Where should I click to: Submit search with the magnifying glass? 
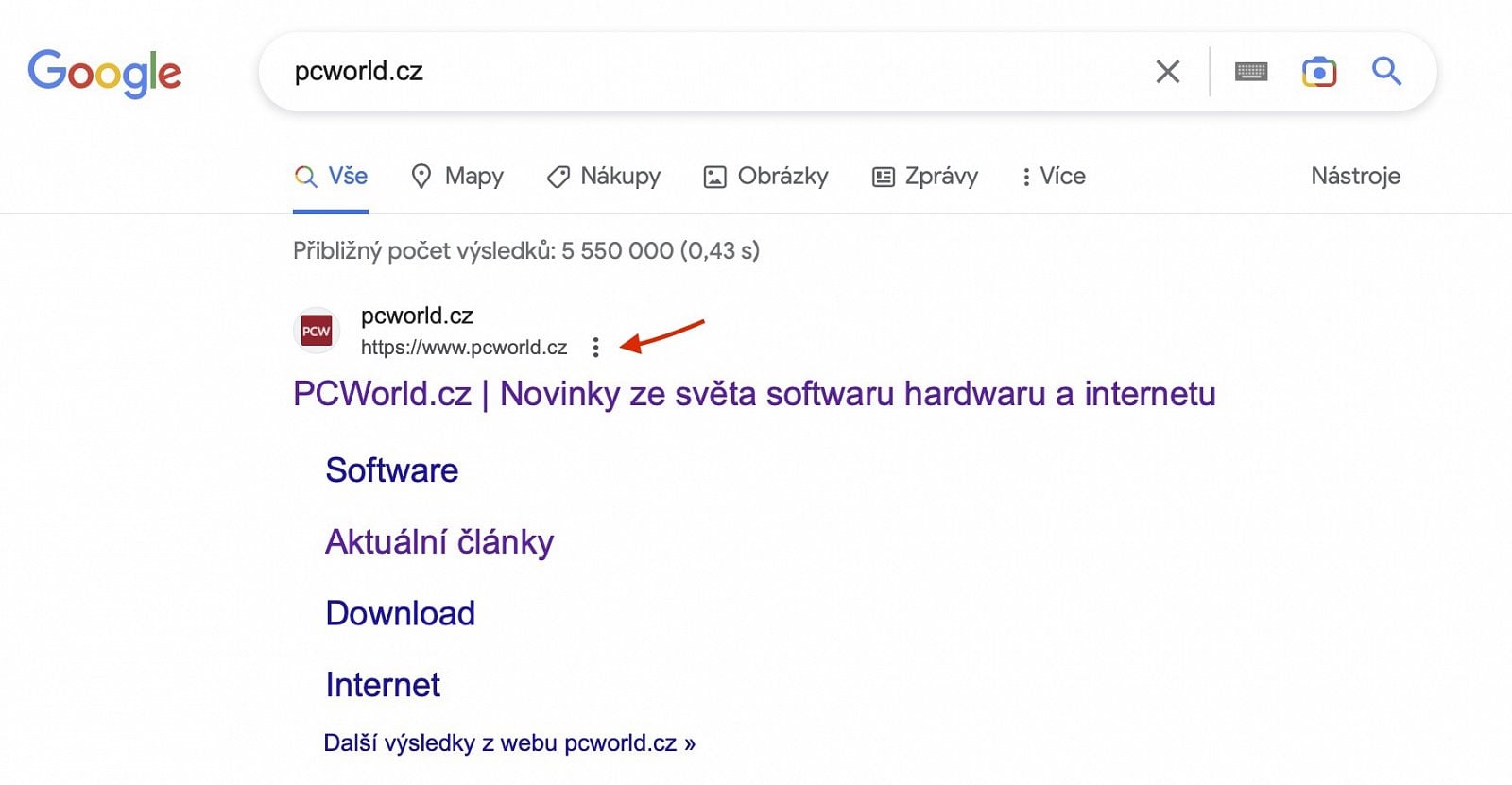[x=1386, y=71]
